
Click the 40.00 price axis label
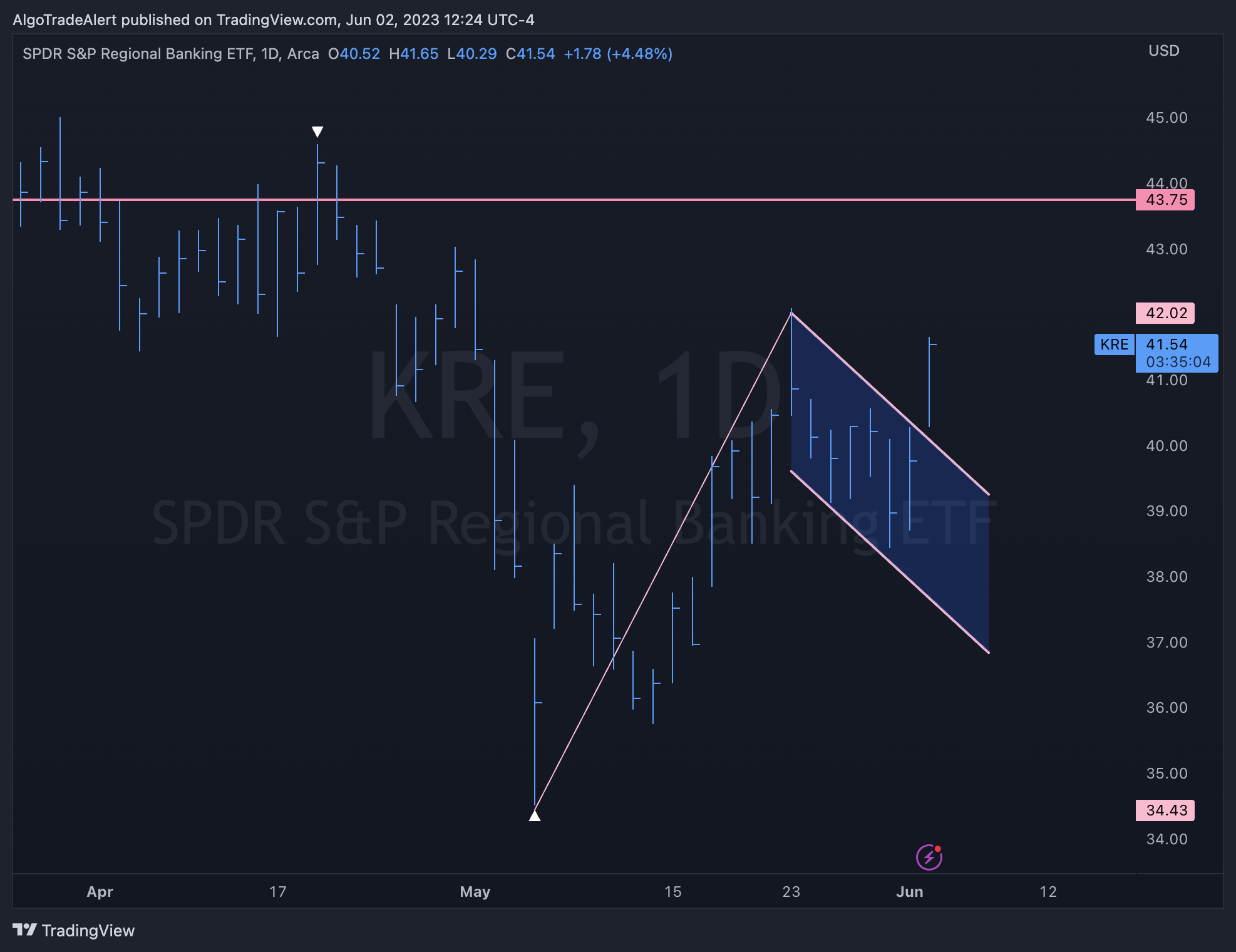coord(1166,446)
